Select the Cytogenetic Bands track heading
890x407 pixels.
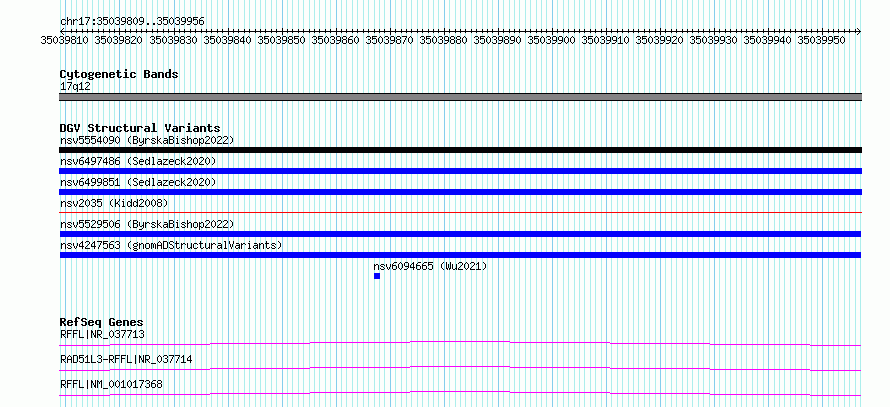coord(119,74)
